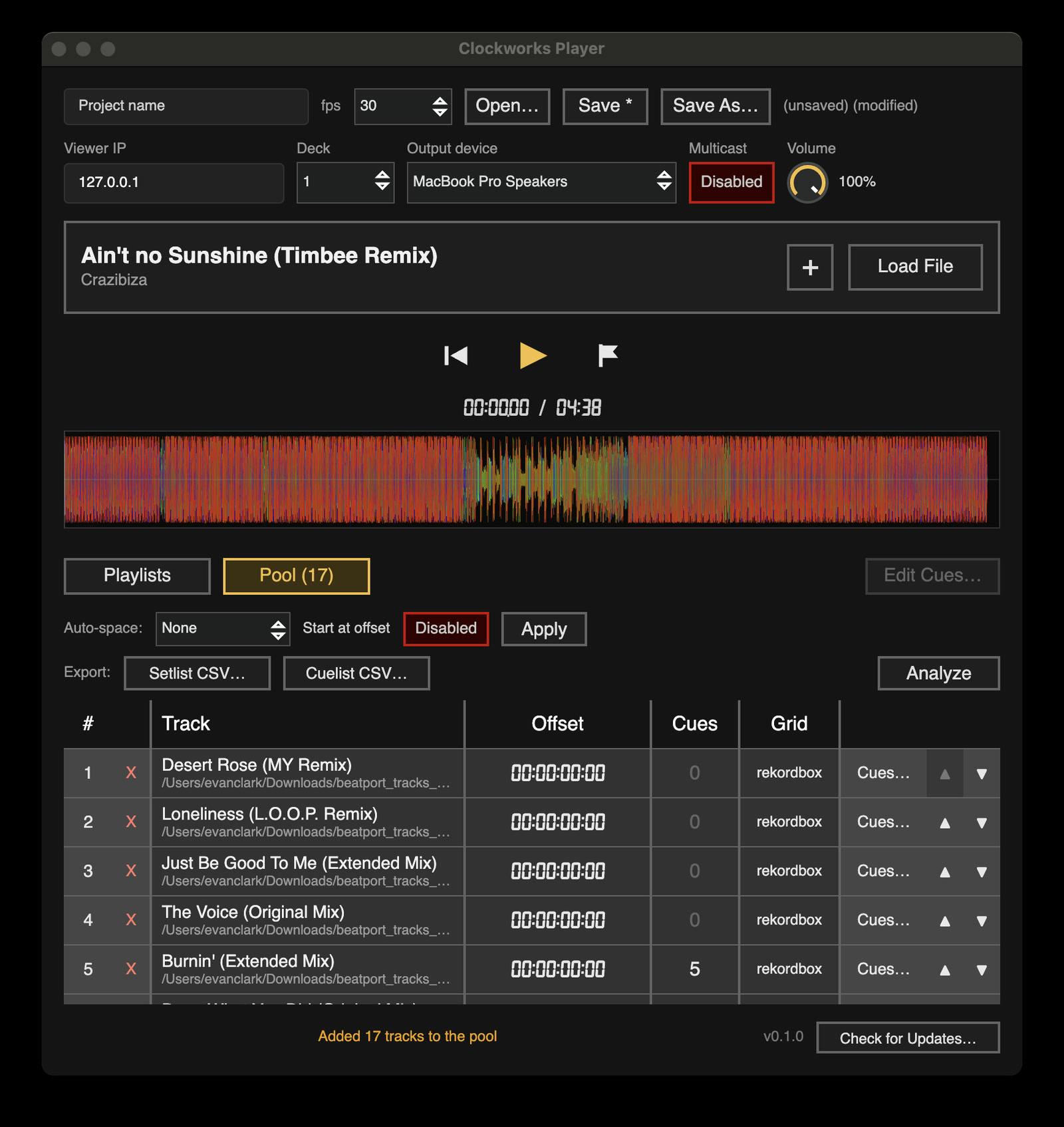Check for Updates button at bottom
The width and height of the screenshot is (1064, 1127).
(908, 1038)
